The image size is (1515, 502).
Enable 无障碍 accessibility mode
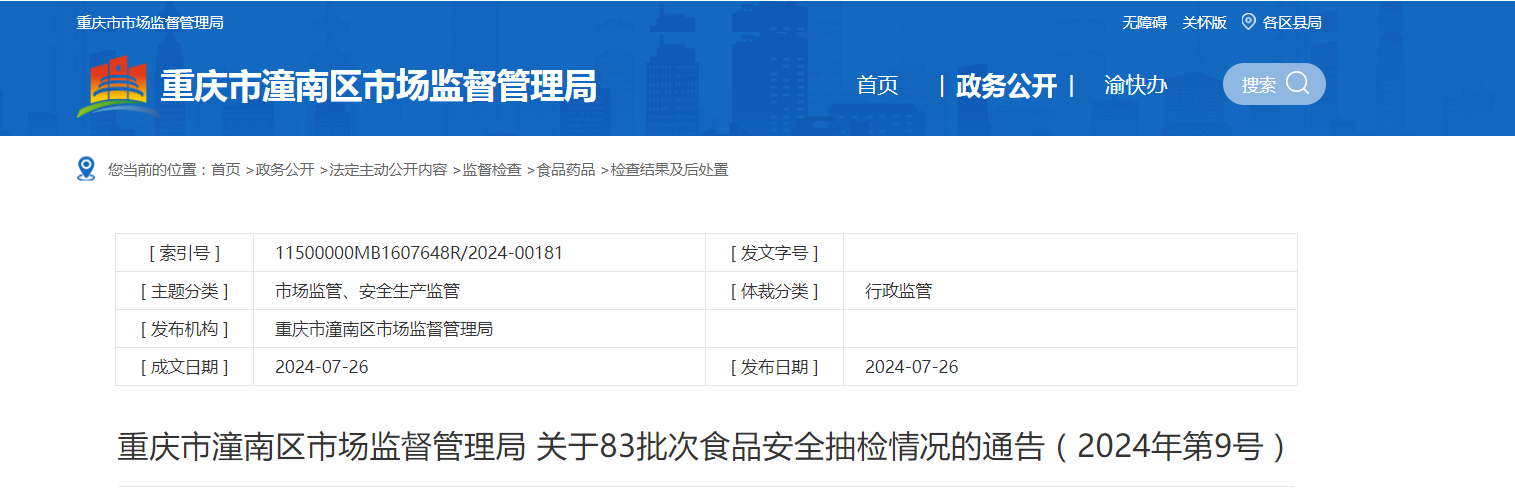(1144, 22)
